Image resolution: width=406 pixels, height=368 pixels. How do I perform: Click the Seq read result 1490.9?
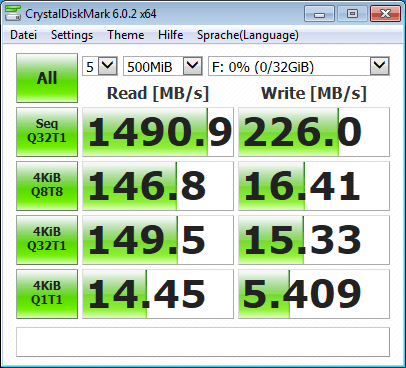coord(158,132)
